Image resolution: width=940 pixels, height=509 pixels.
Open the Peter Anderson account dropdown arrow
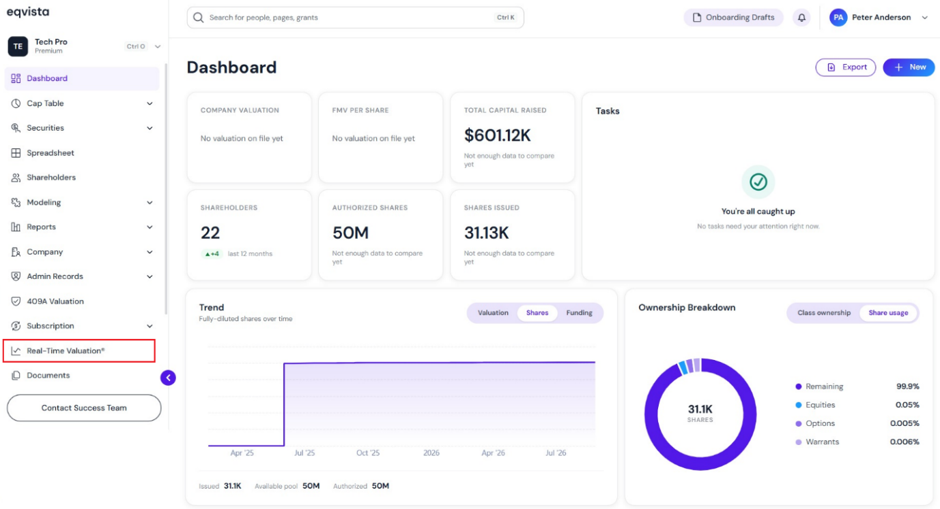click(924, 17)
